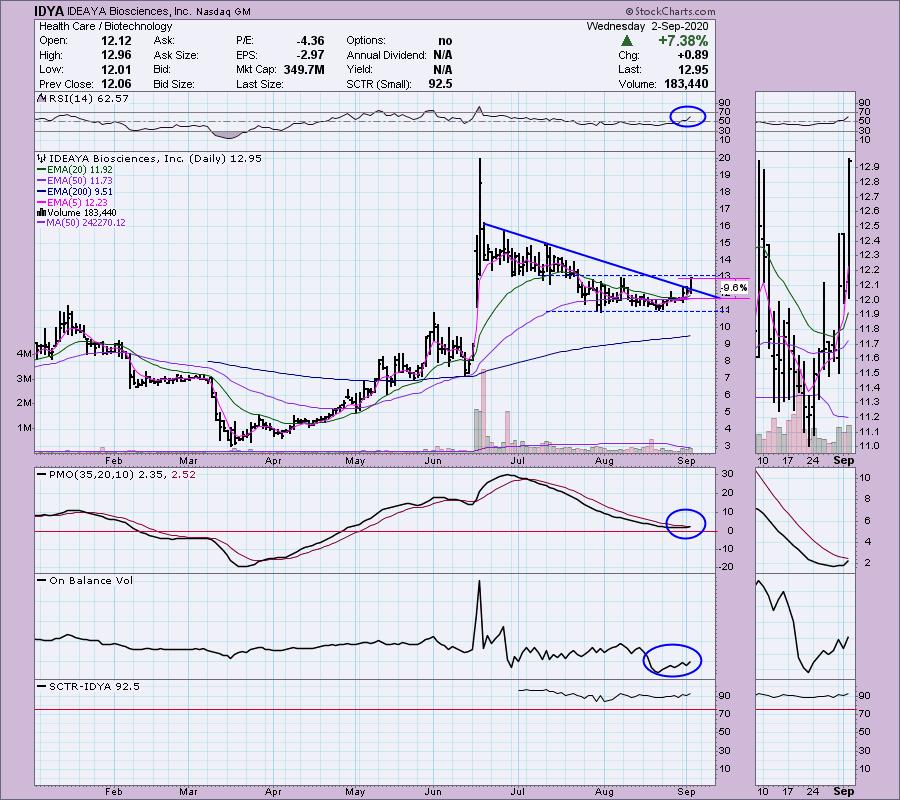Click the 'Health Care / Biotechnology' sector text

106,26
